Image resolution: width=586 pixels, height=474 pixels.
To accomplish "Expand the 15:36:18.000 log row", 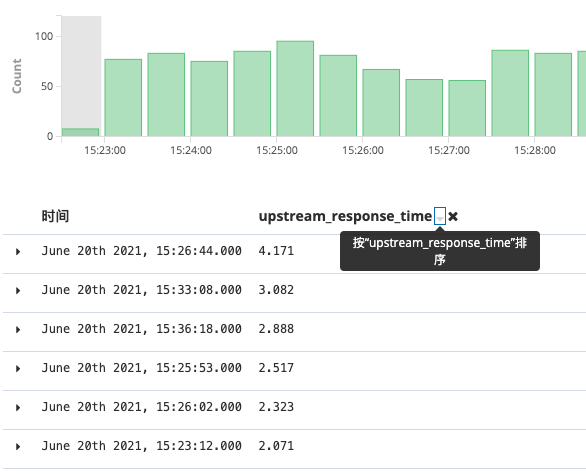I will tap(18, 329).
